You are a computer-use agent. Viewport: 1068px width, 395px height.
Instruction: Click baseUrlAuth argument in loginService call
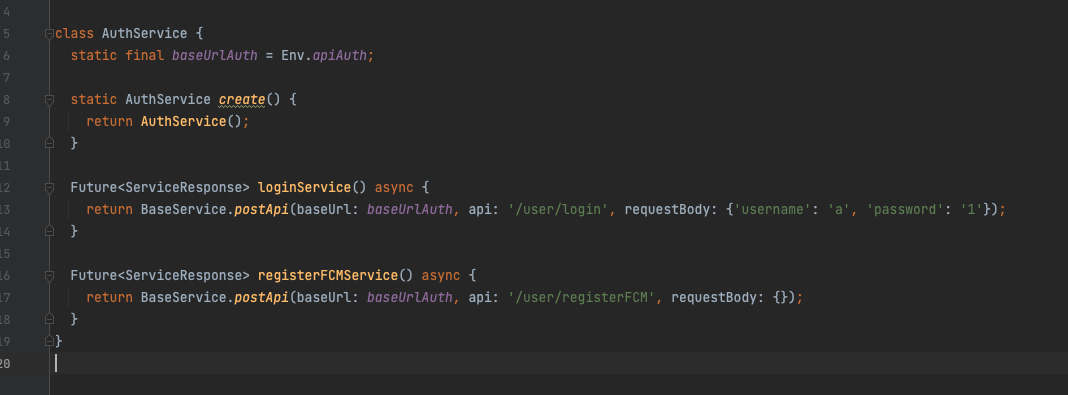pos(409,209)
